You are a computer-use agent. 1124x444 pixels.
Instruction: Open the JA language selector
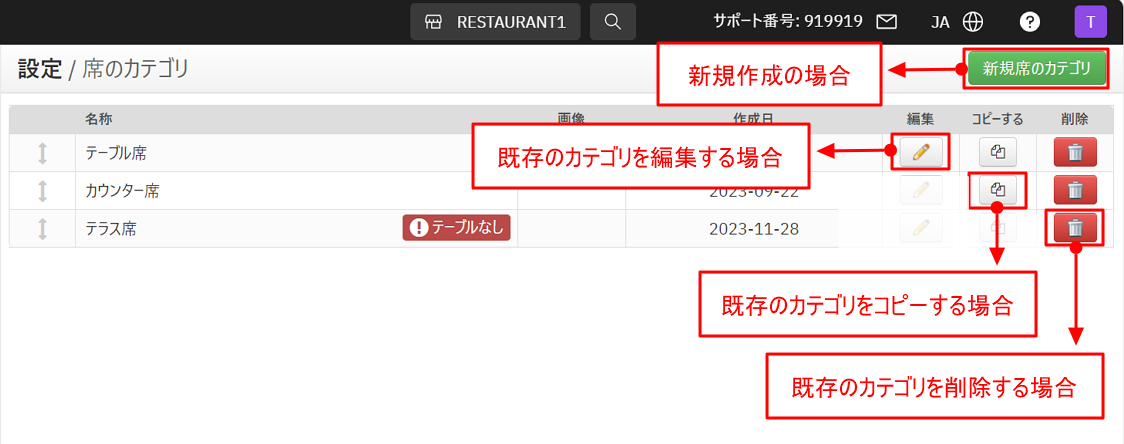956,21
